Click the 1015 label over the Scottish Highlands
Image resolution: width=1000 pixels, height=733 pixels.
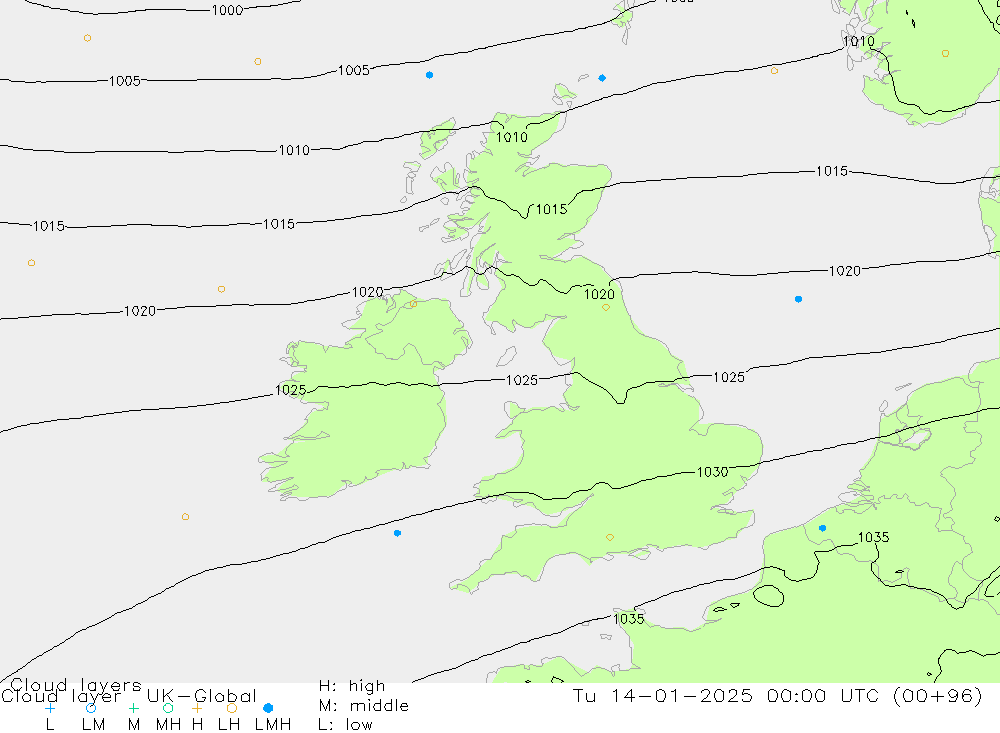pyautogui.click(x=551, y=209)
